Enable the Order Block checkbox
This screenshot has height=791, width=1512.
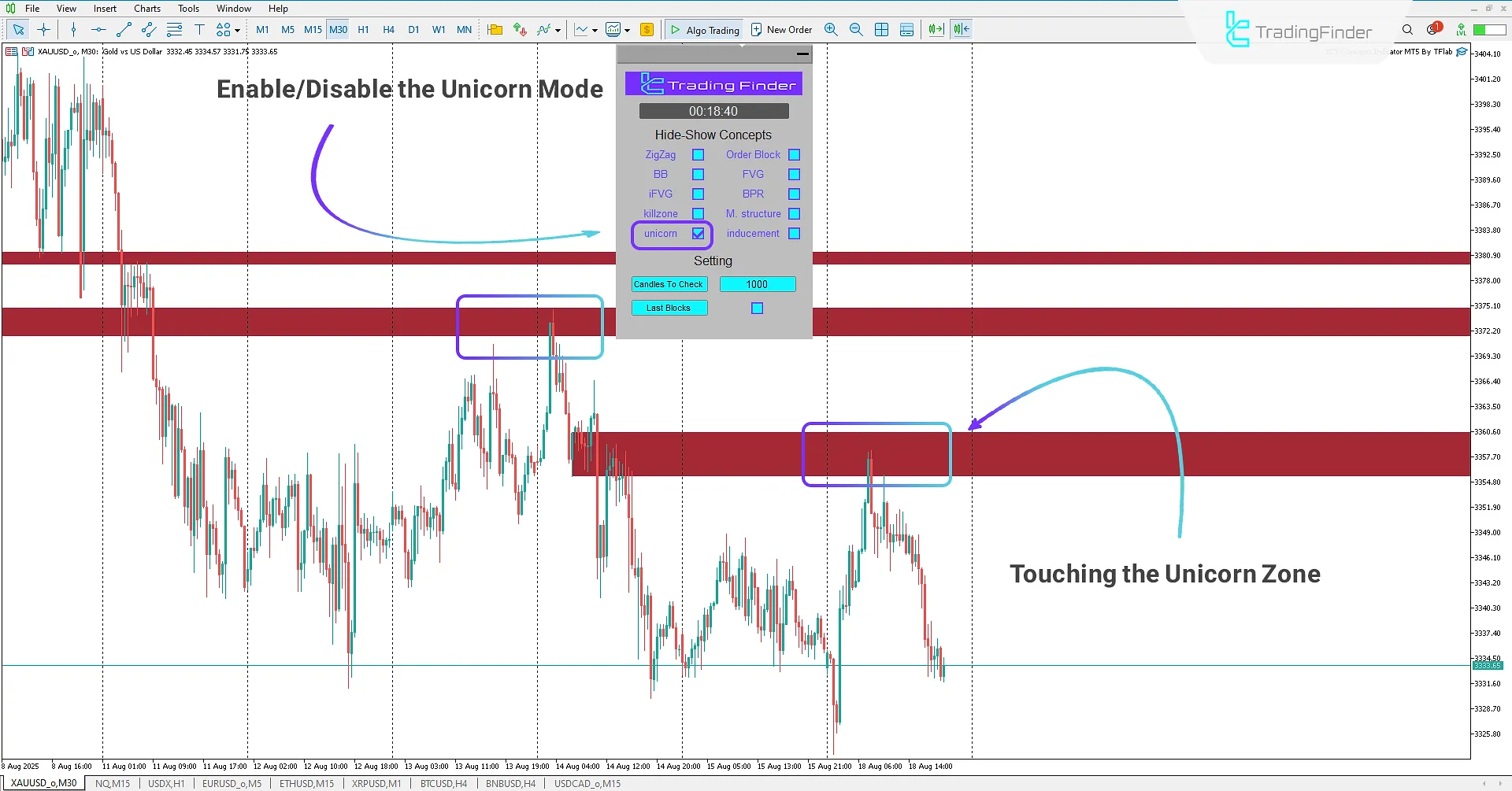pyautogui.click(x=794, y=154)
